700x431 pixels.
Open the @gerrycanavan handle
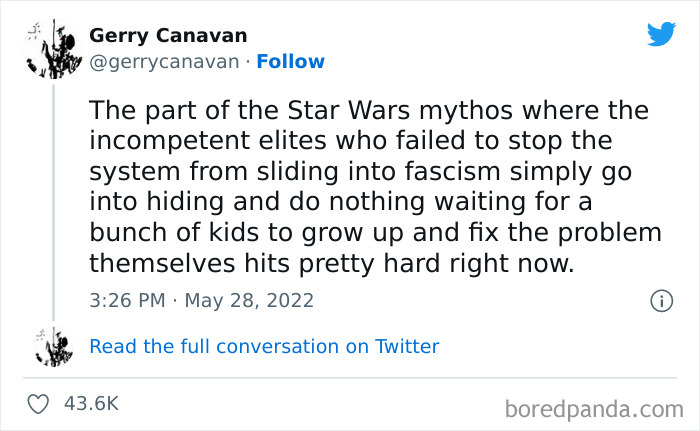point(164,62)
